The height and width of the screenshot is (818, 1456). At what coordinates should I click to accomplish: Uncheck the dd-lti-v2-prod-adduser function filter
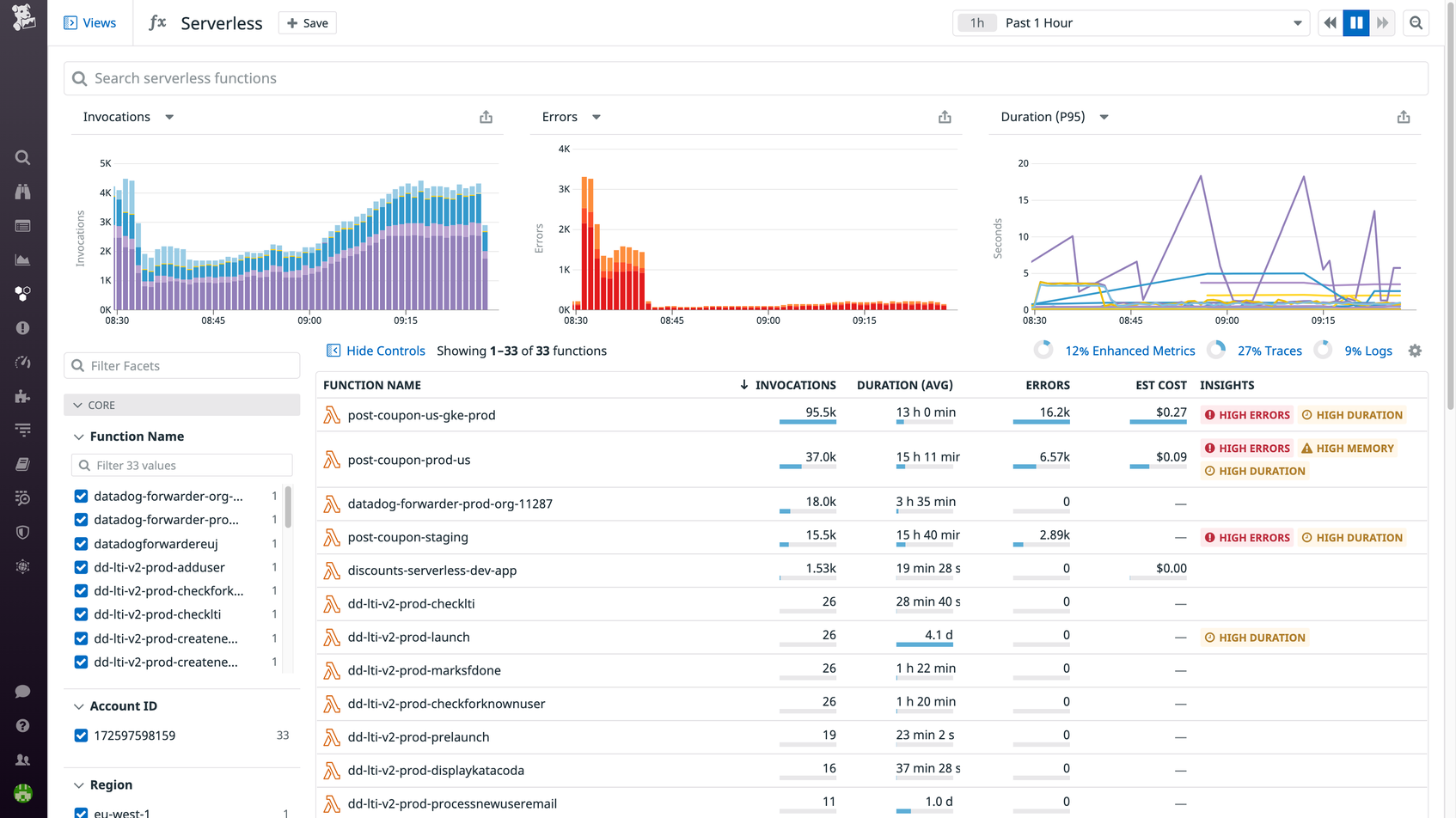(80, 567)
